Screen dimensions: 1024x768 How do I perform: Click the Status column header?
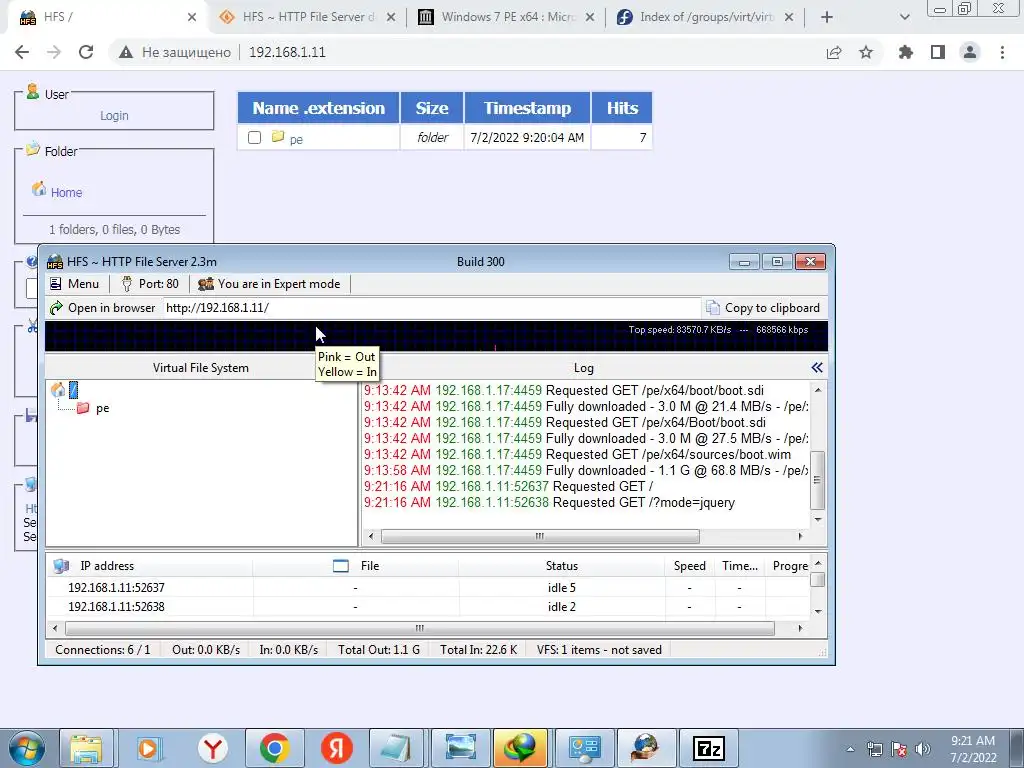[x=562, y=566]
